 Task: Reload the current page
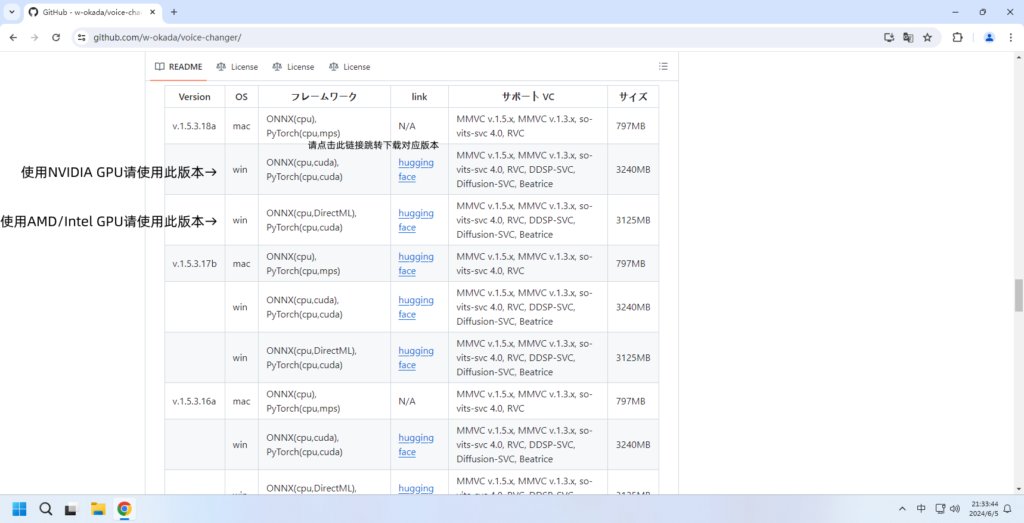pyautogui.click(x=56, y=38)
